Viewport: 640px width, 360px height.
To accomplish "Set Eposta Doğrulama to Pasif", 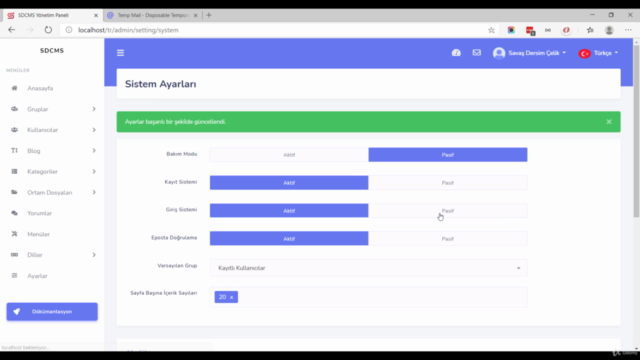I will coord(448,239).
